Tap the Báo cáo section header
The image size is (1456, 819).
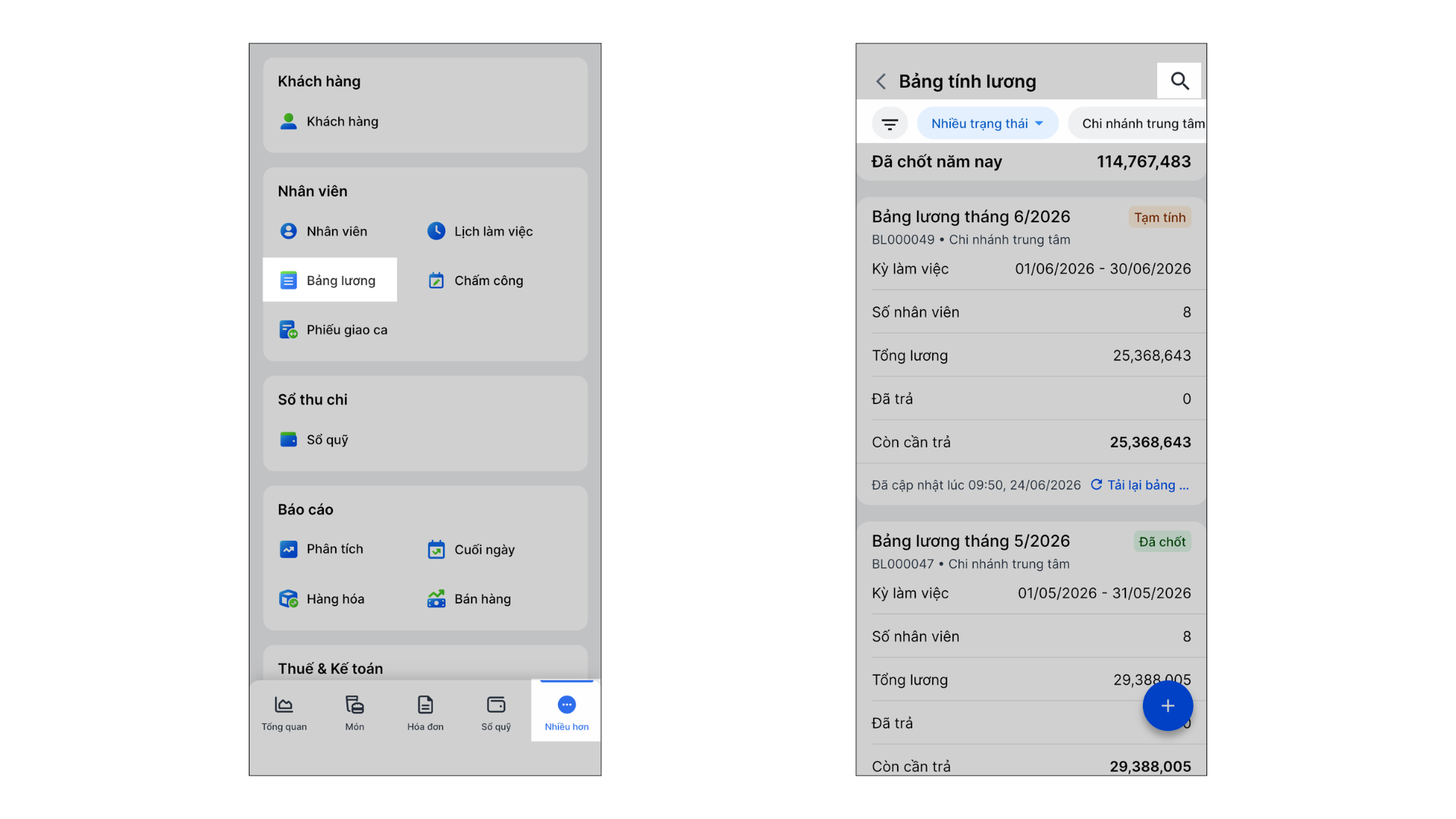click(x=306, y=510)
